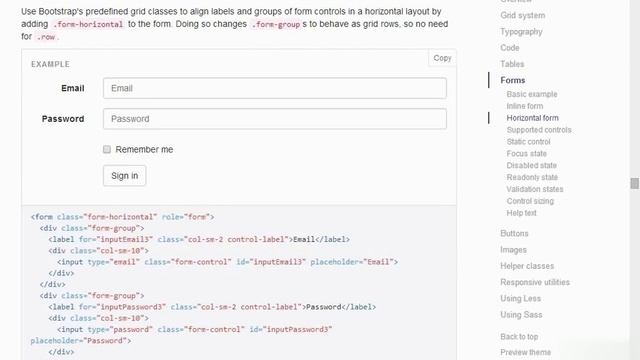
Task: Click the .form-horizontal inline code
Action: coord(88,24)
